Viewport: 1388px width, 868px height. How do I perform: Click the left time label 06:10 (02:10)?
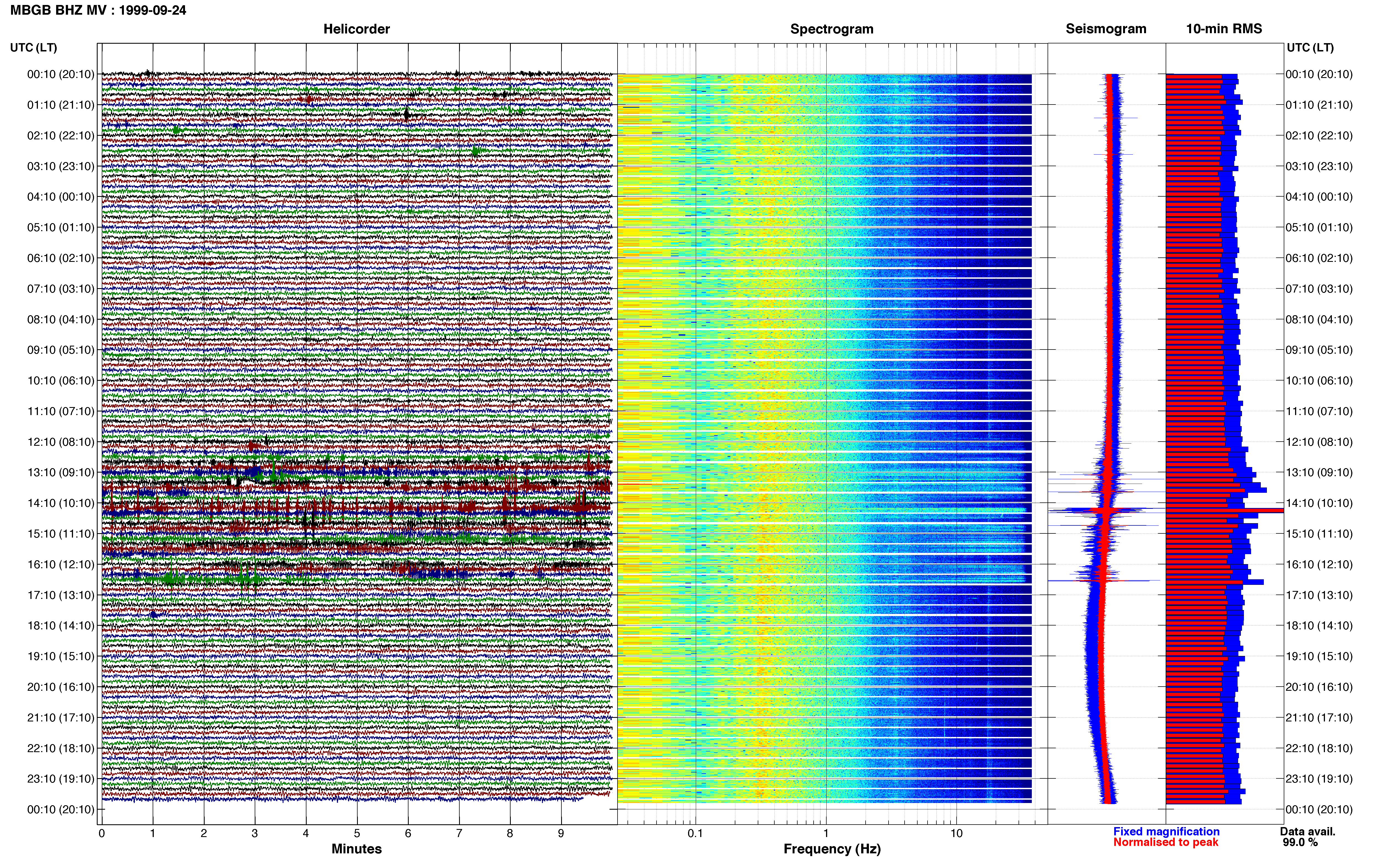[61, 258]
